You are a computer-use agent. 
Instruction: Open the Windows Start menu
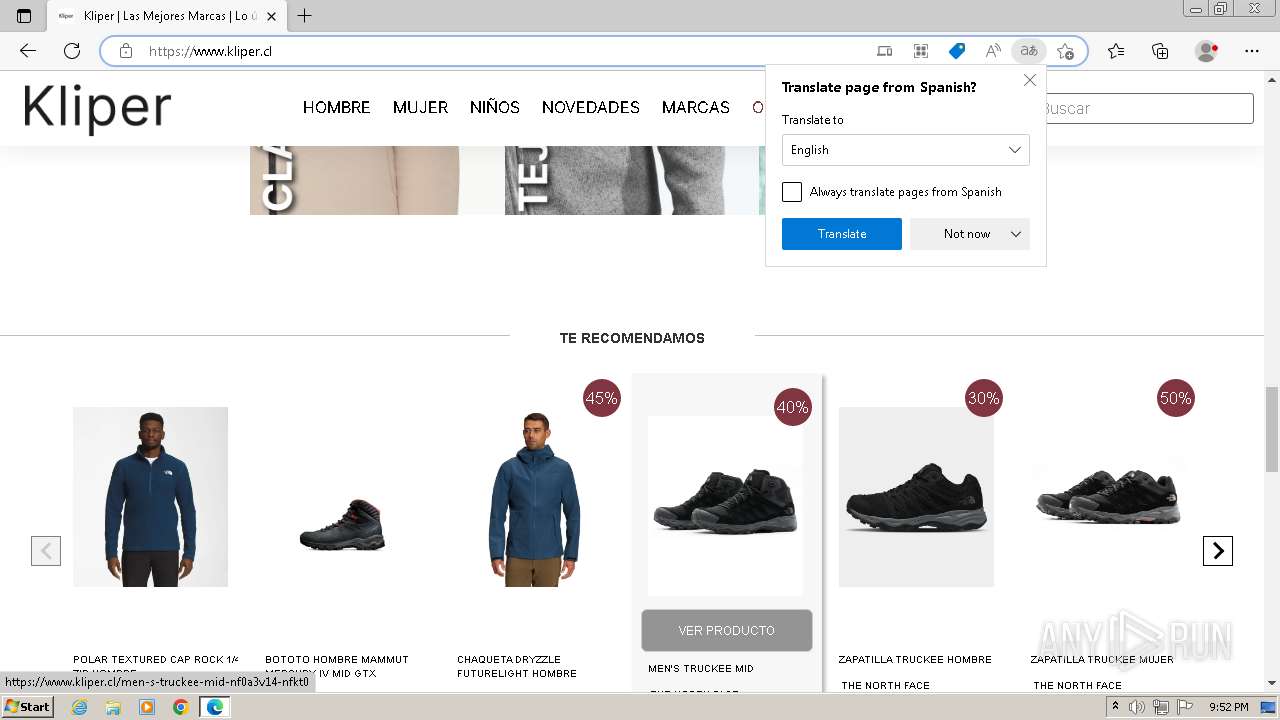click(28, 707)
